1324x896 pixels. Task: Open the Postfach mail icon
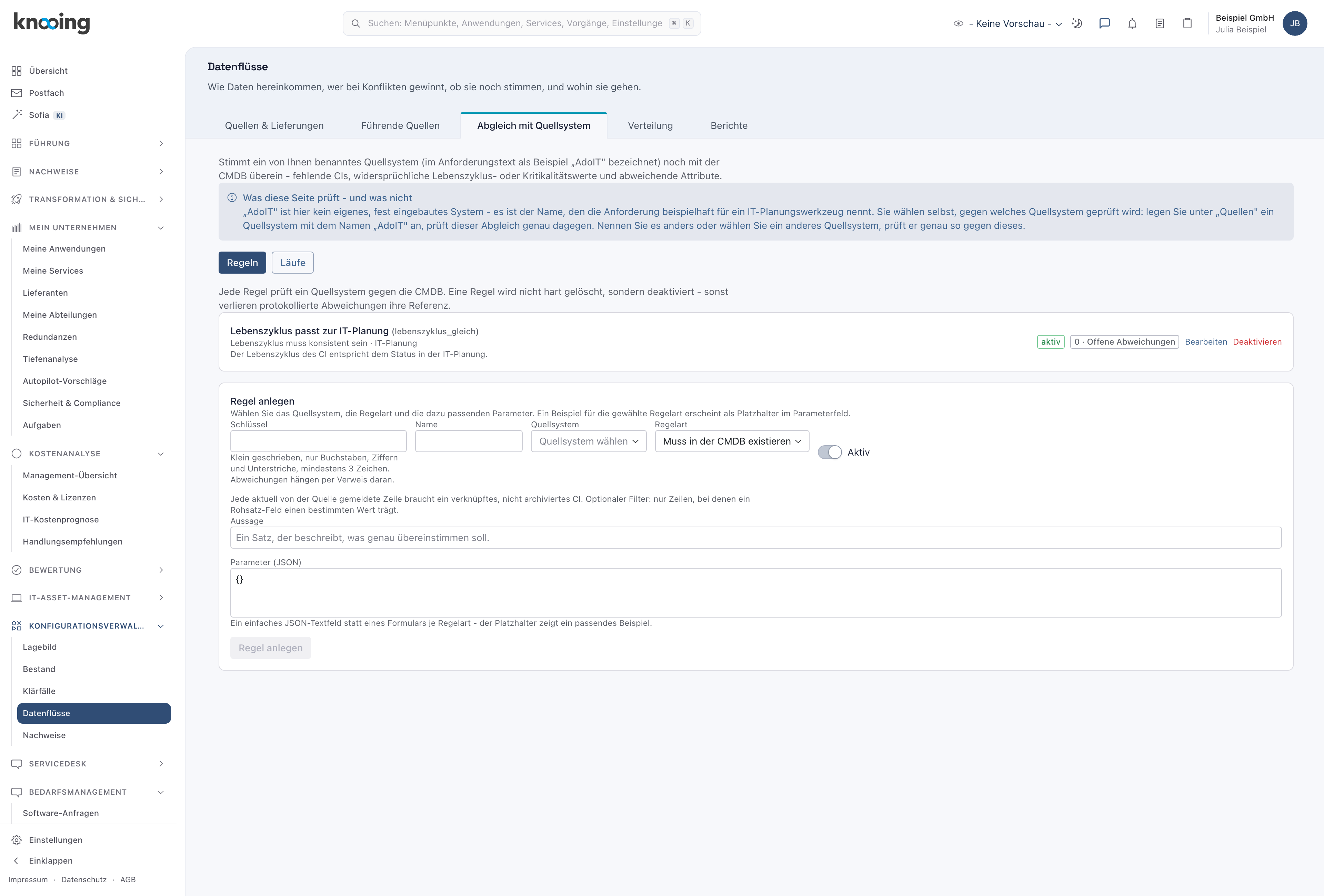[17, 93]
